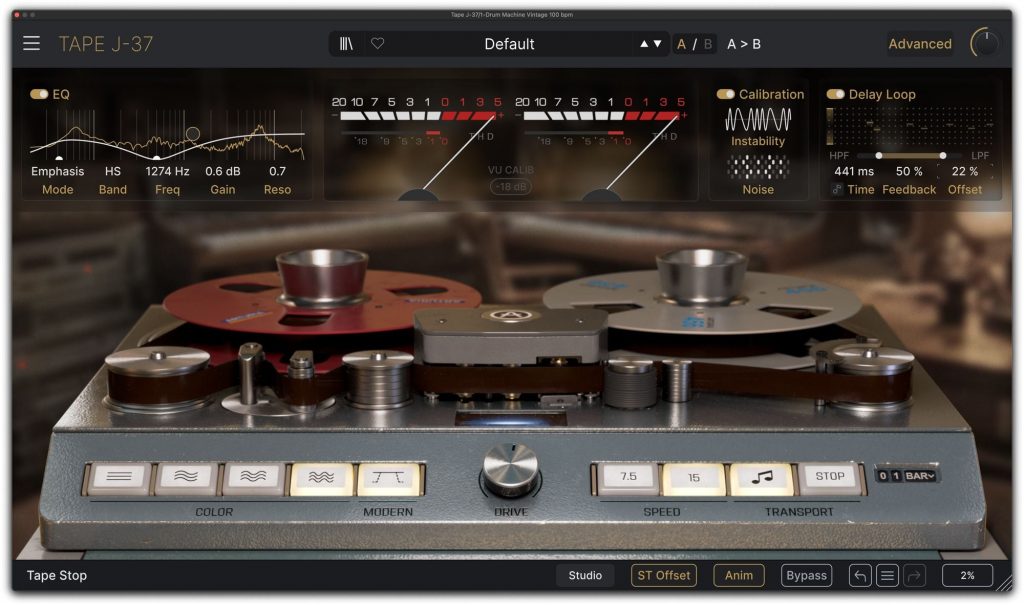Screen dimensions: 1024x605
Task: Click the preset up arrow
Action: pyautogui.click(x=646, y=43)
